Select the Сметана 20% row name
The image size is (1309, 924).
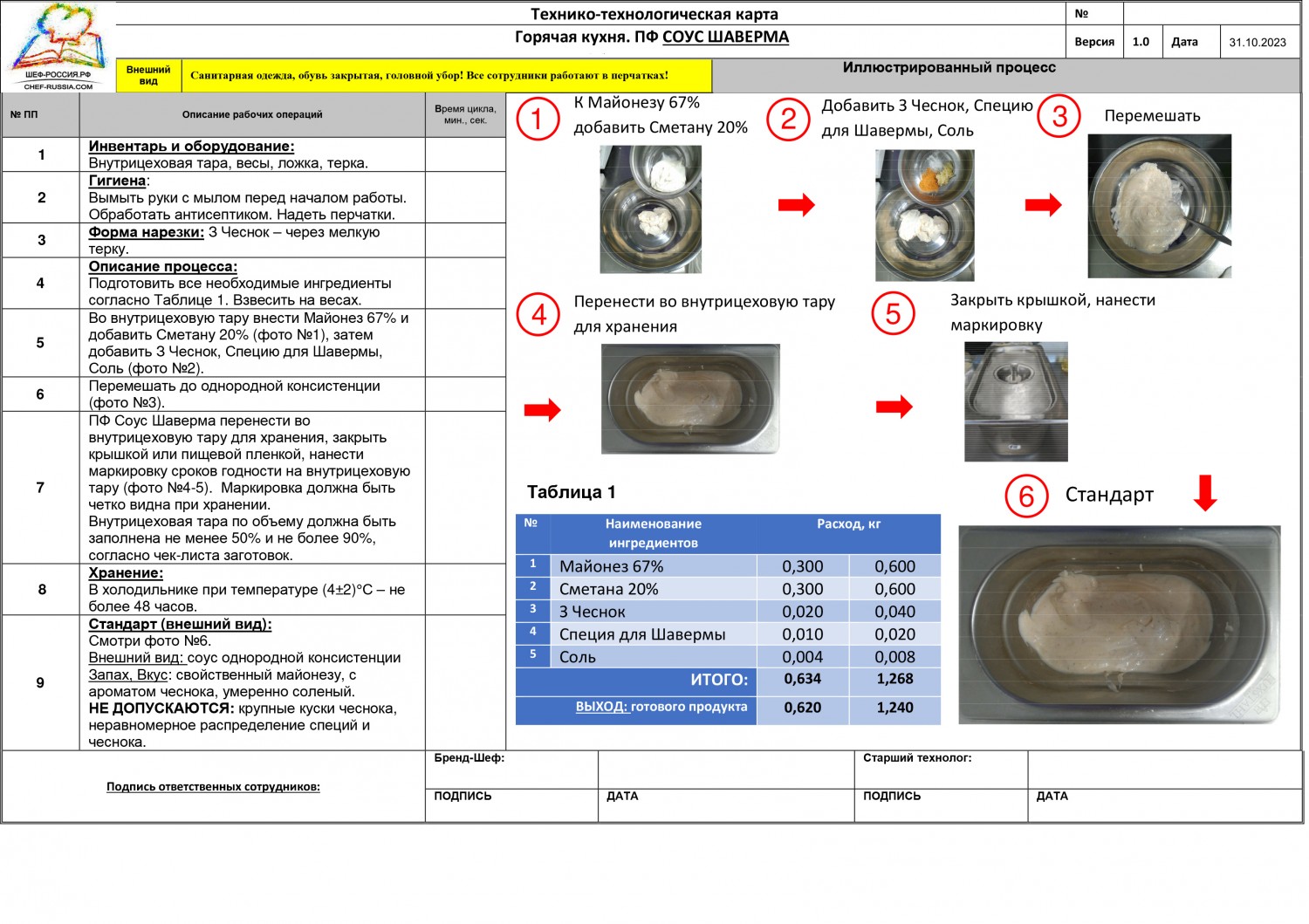pyautogui.click(x=608, y=589)
